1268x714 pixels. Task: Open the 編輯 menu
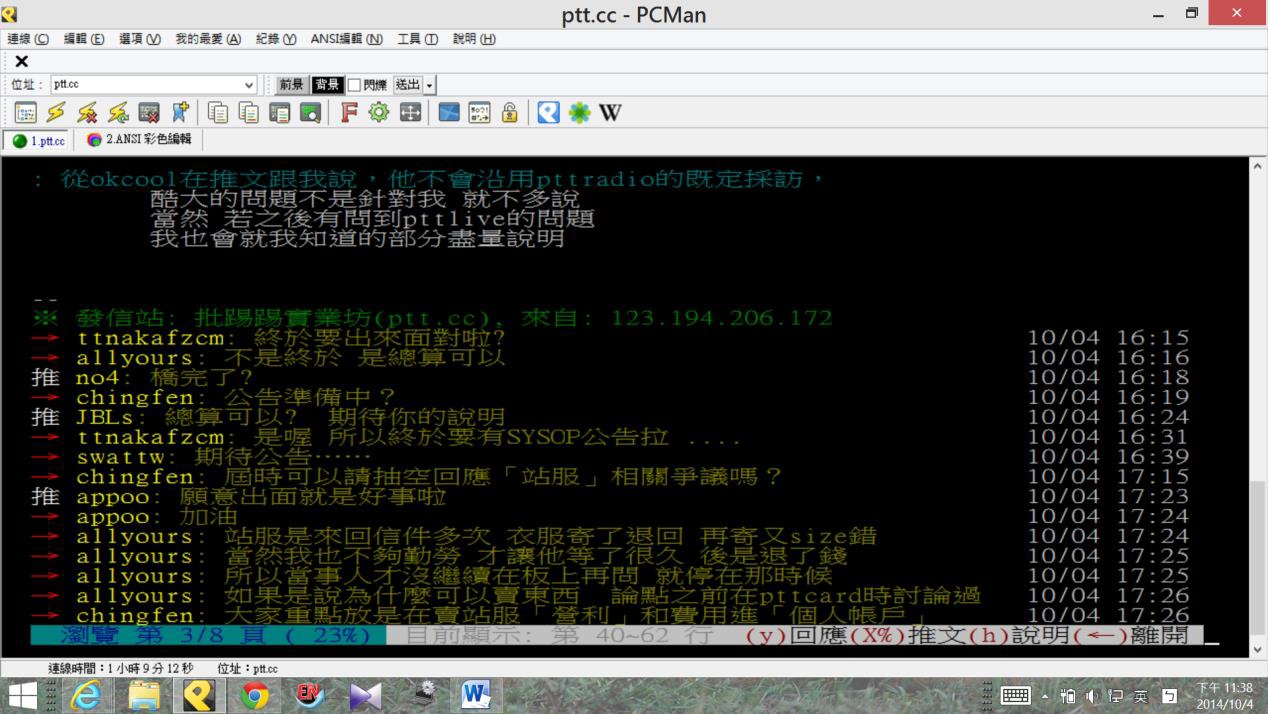tap(84, 39)
